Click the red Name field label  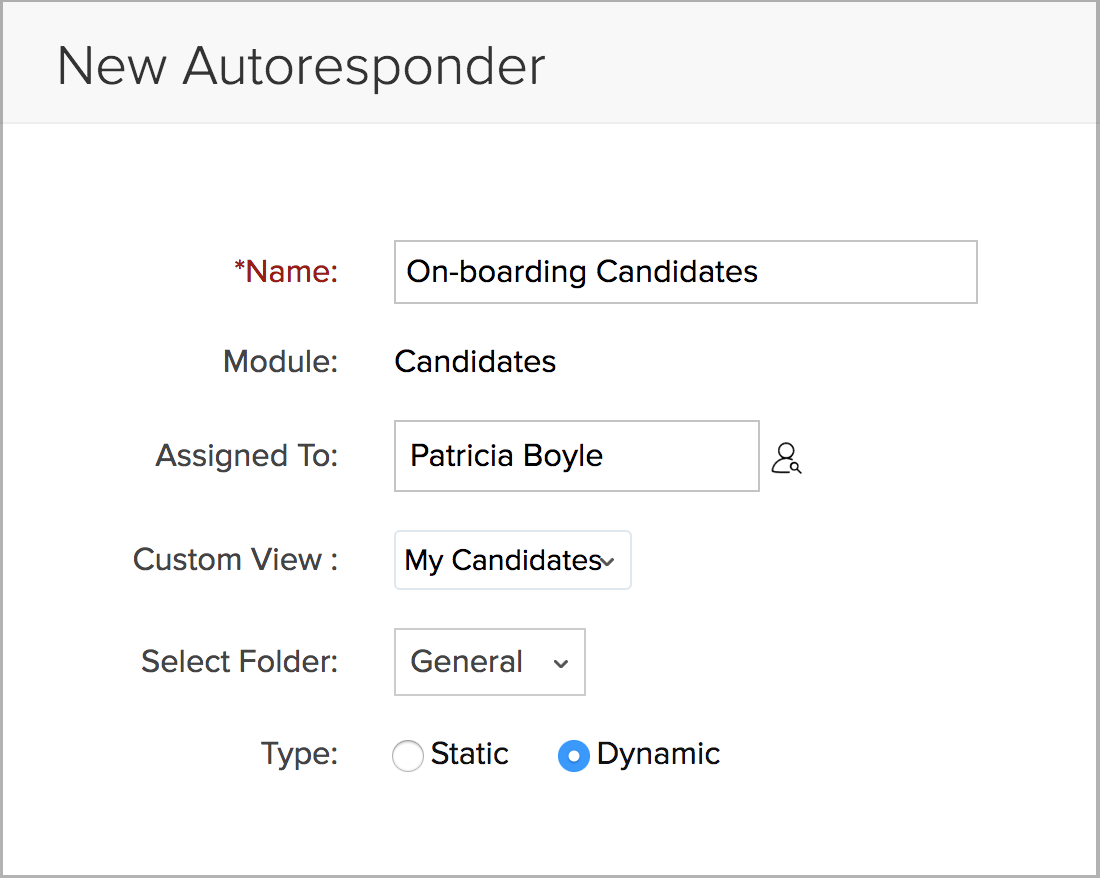click(x=292, y=272)
